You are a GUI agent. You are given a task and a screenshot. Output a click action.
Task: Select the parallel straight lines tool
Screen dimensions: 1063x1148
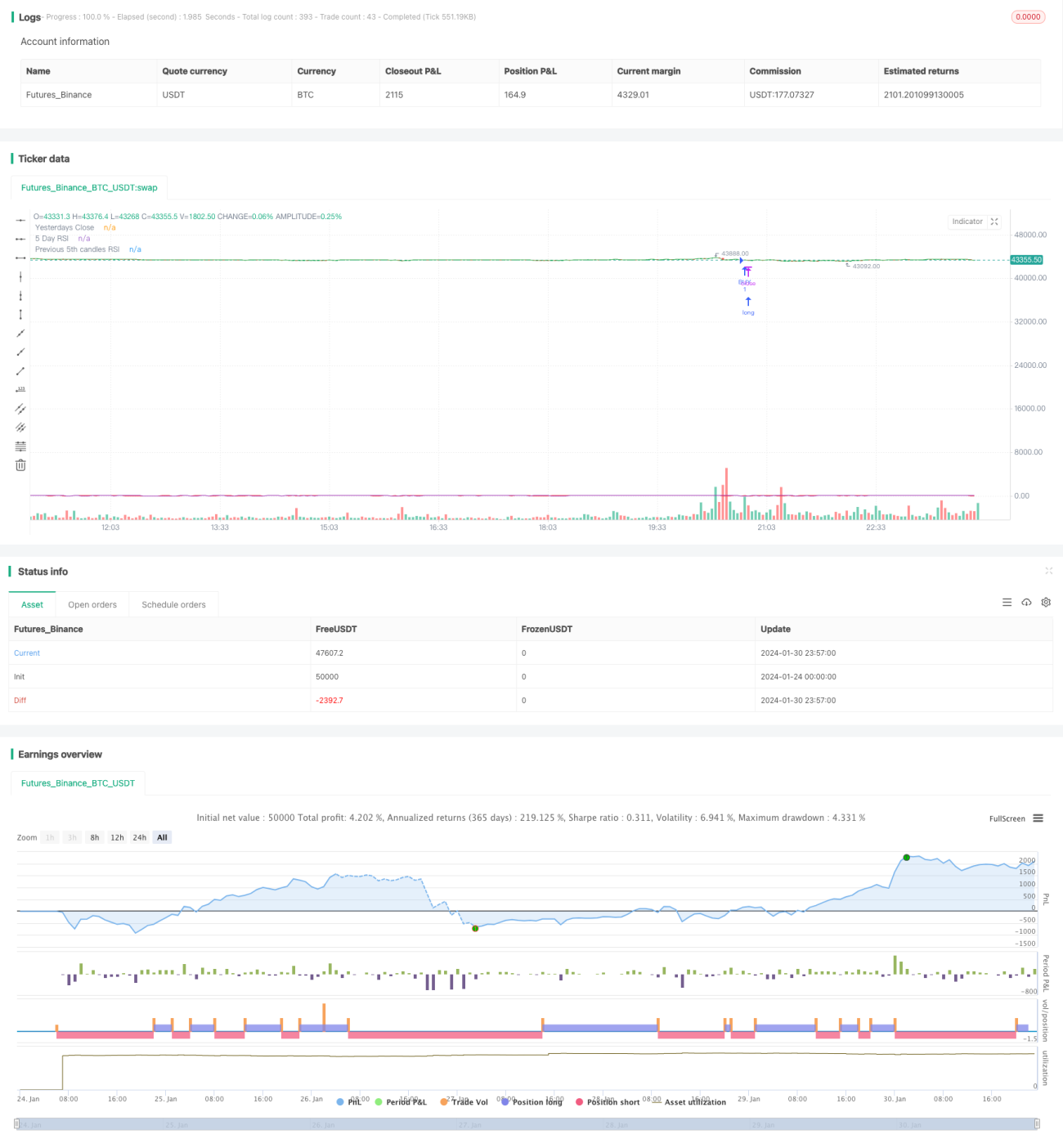[x=20, y=427]
